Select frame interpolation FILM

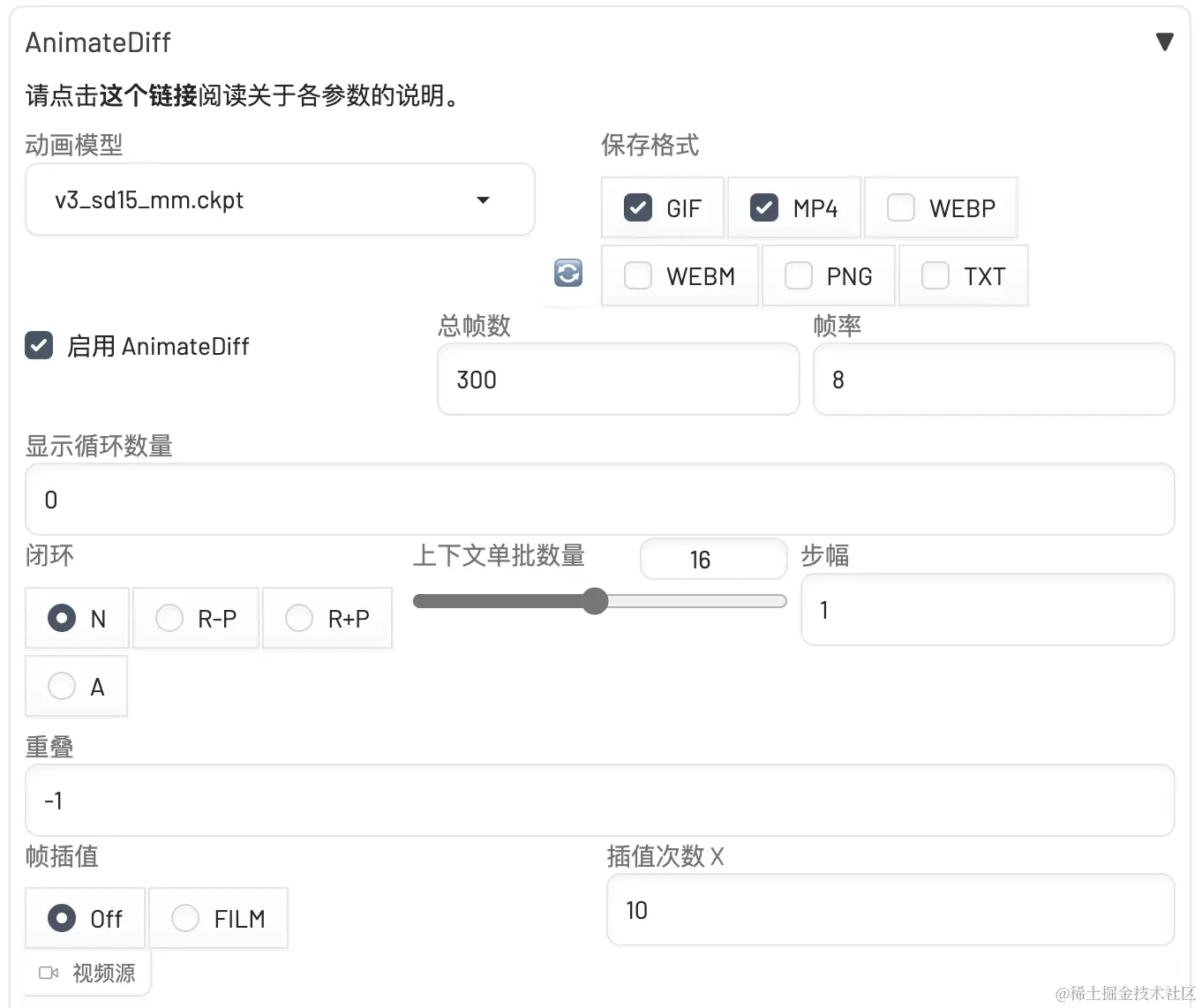pos(219,918)
